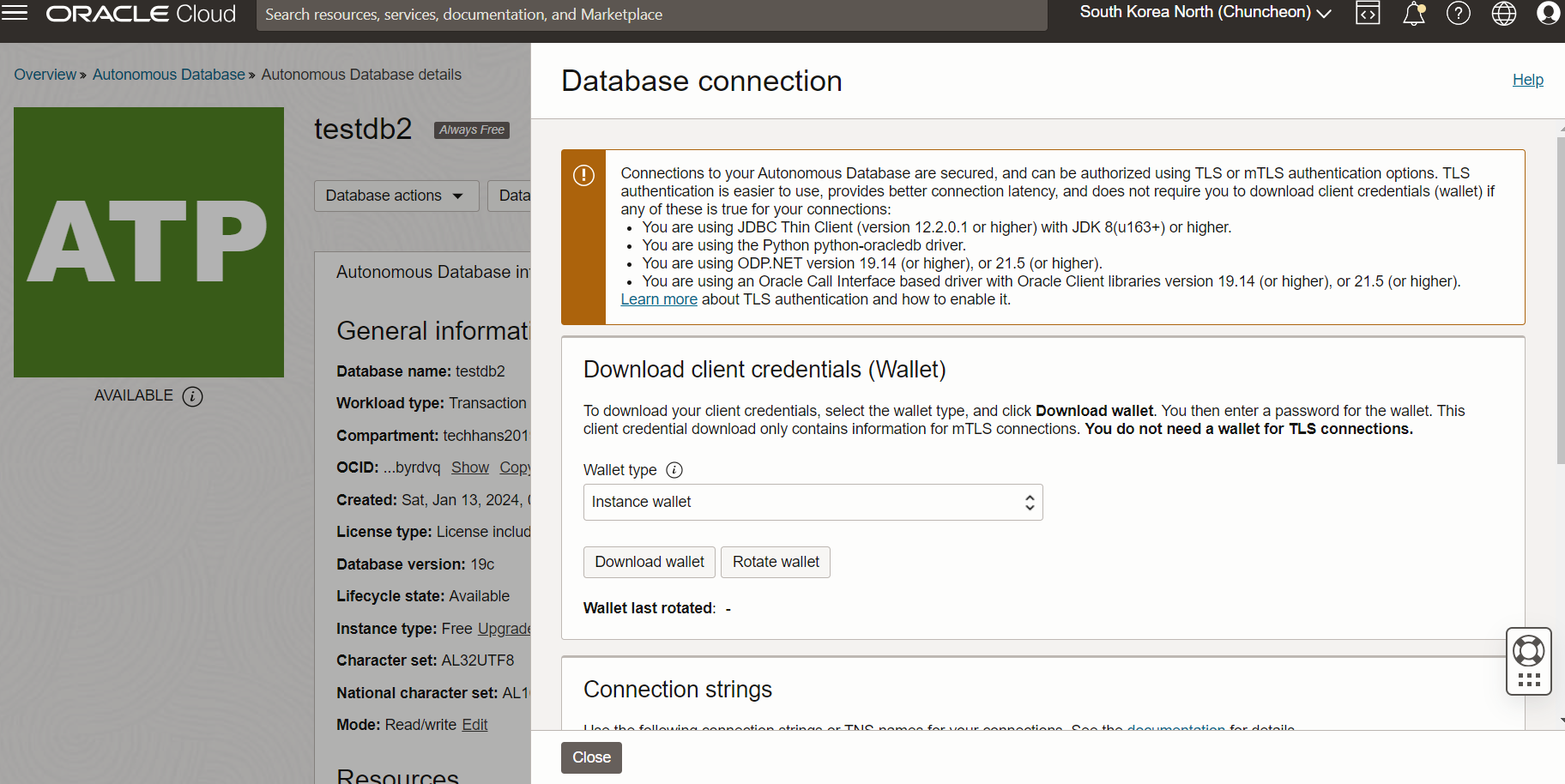
Task: Click the Database version: 19c text
Action: click(415, 564)
